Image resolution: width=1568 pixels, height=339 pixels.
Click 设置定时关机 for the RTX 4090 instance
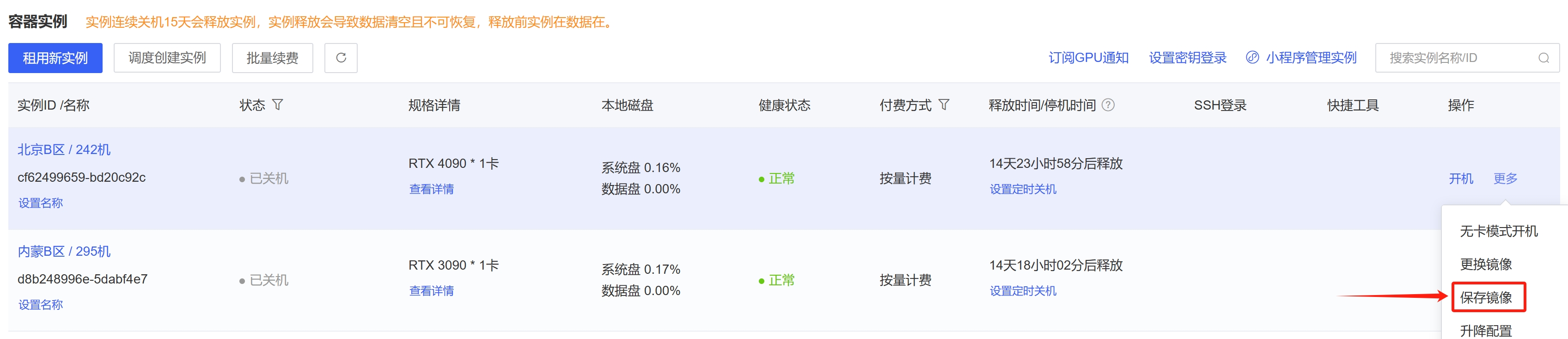pos(1023,189)
